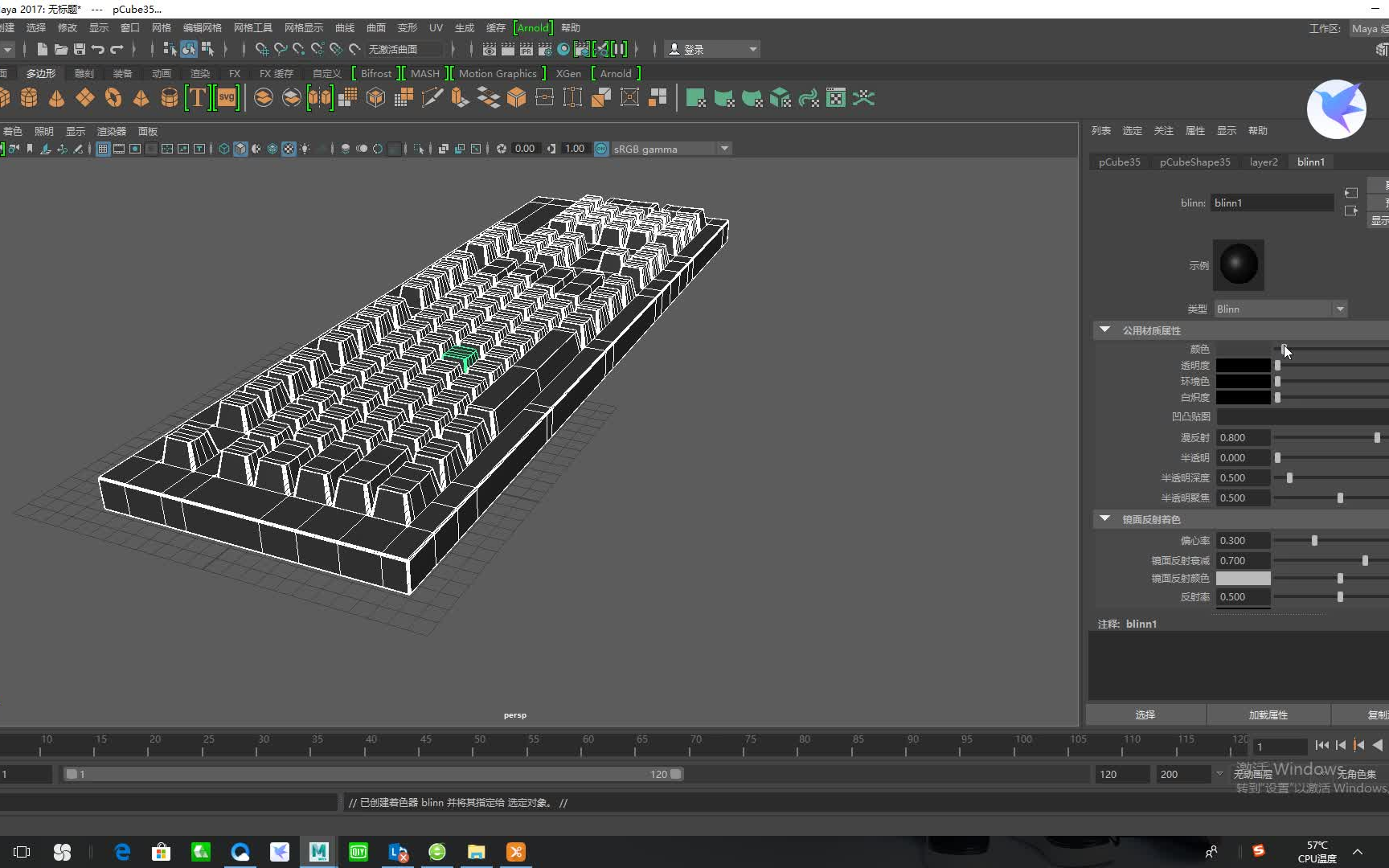The image size is (1389, 868).
Task: Open Maya from the Windows taskbar
Action: [x=318, y=852]
